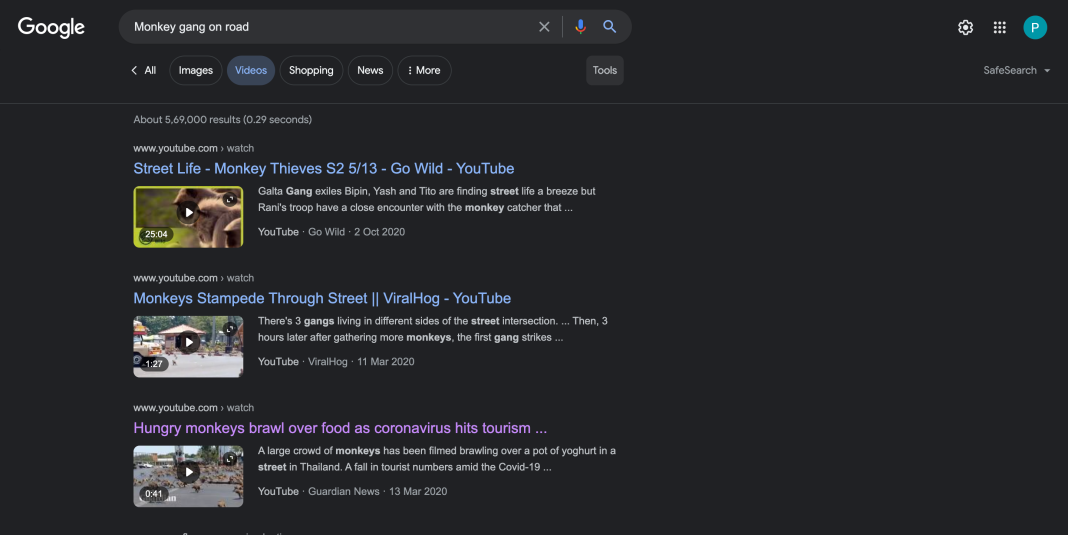This screenshot has height=535, width=1068.
Task: Click the 0:41 duration badge
Action: [154, 494]
